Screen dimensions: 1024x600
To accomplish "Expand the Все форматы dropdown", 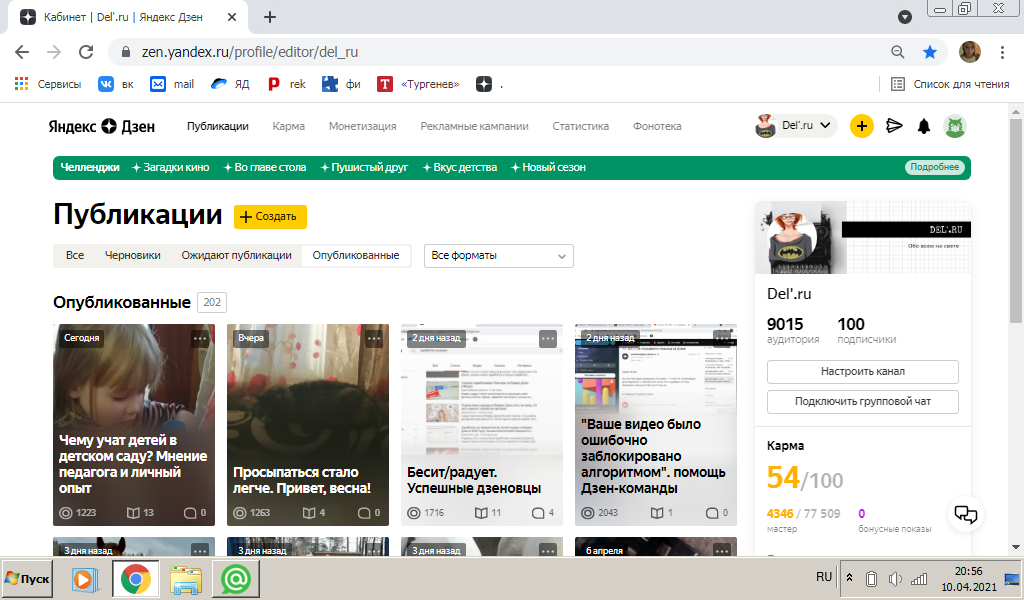I will point(499,256).
